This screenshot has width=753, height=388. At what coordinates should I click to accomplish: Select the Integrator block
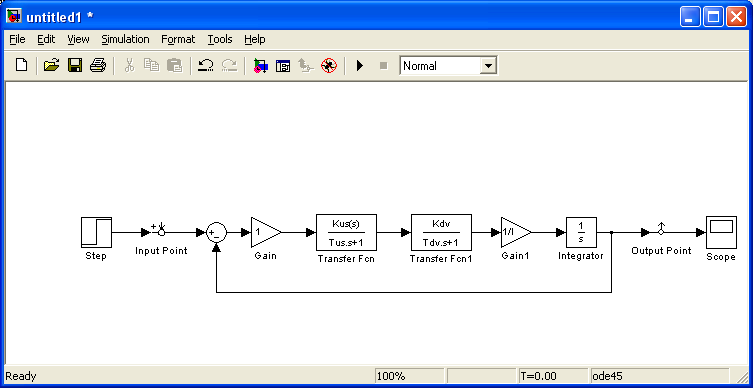point(581,232)
